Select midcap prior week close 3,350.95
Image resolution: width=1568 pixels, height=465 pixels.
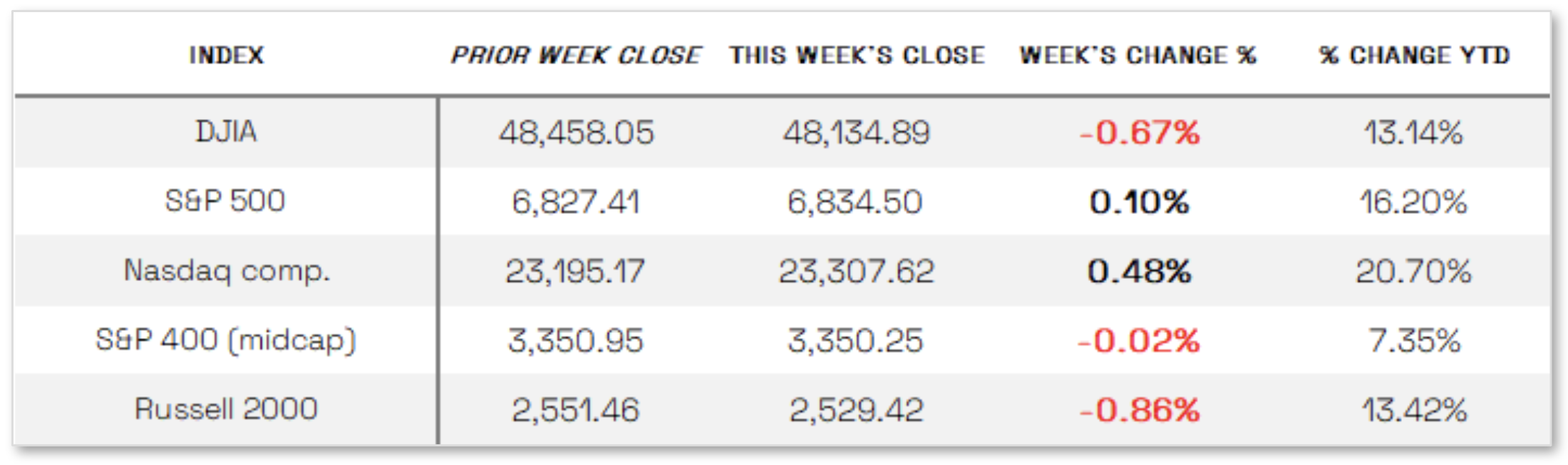575,340
